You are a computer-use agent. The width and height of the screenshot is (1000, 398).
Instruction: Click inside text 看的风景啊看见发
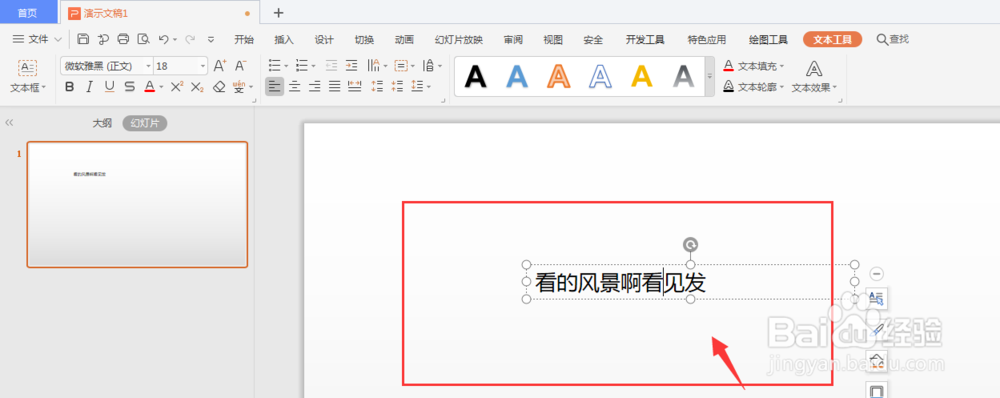[620, 283]
